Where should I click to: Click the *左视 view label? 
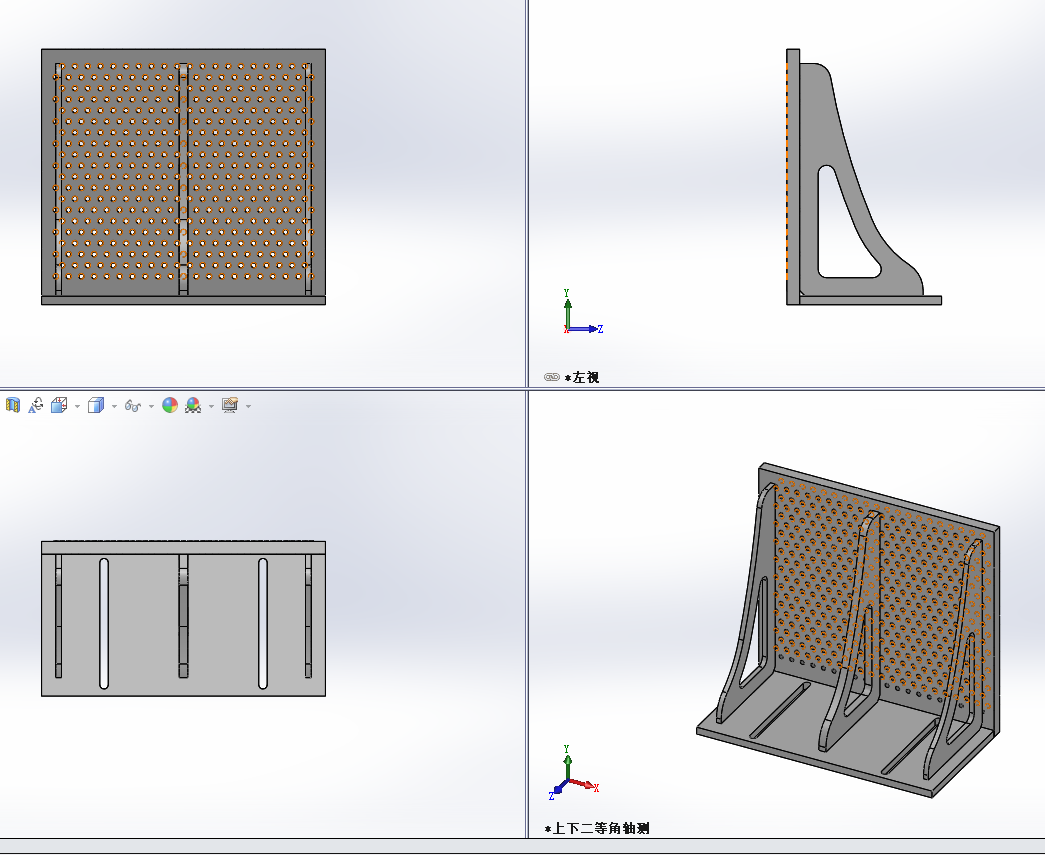[582, 377]
